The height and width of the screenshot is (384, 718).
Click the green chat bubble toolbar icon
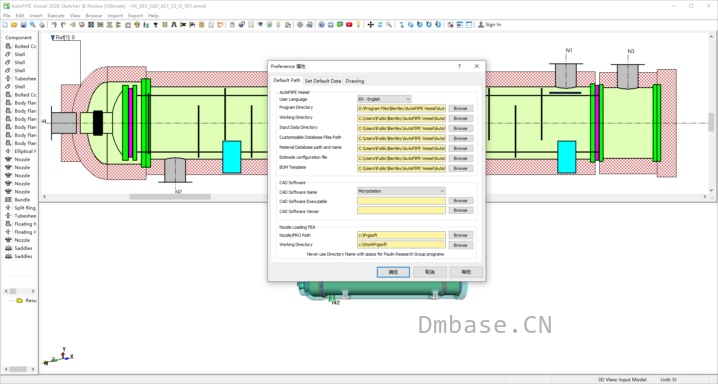coord(340,25)
